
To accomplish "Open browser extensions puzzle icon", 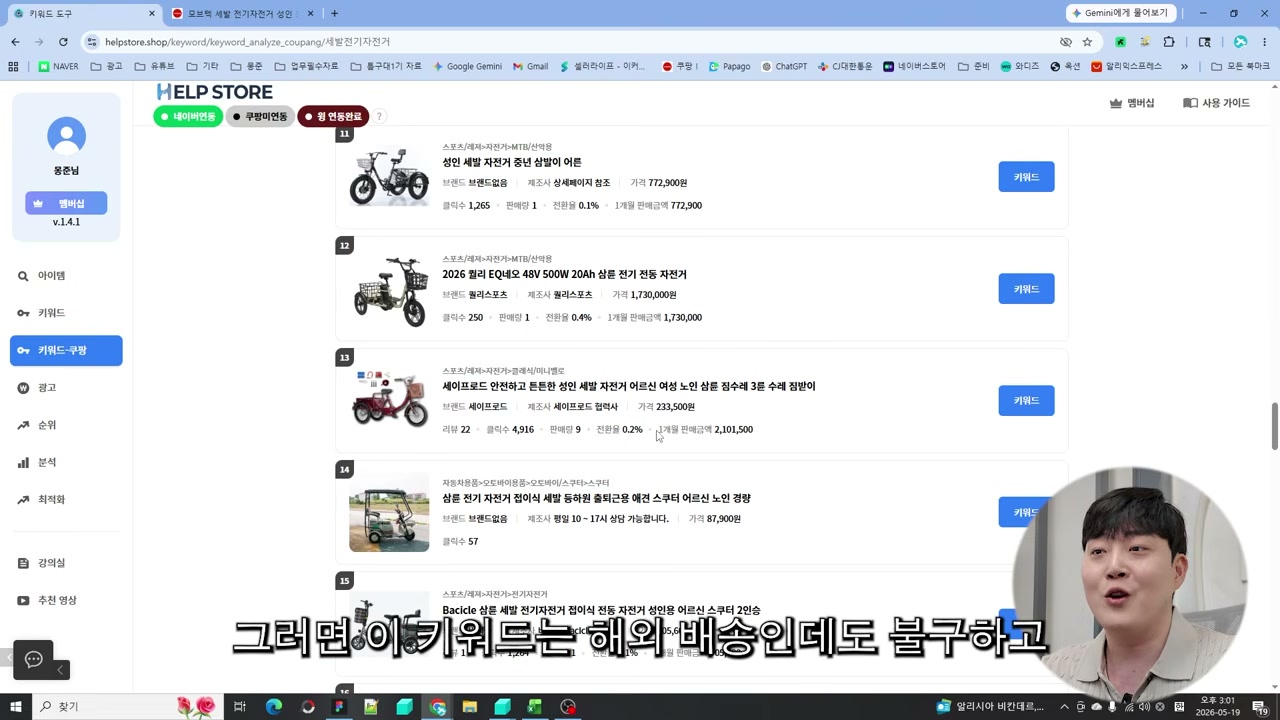I will pos(1169,42).
